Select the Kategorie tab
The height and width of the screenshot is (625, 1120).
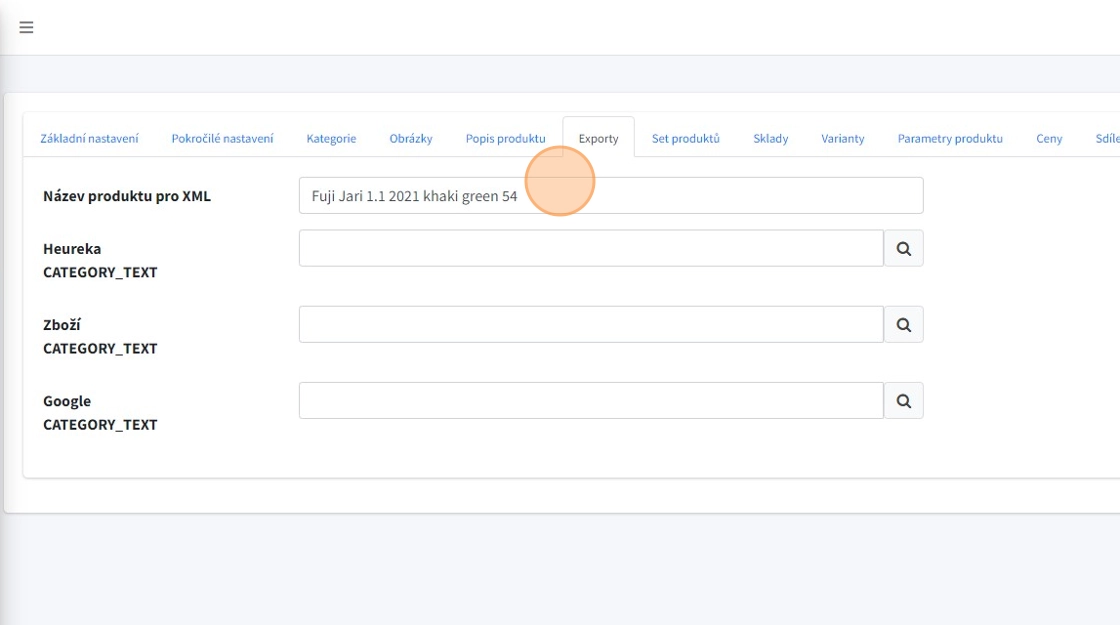coord(331,138)
